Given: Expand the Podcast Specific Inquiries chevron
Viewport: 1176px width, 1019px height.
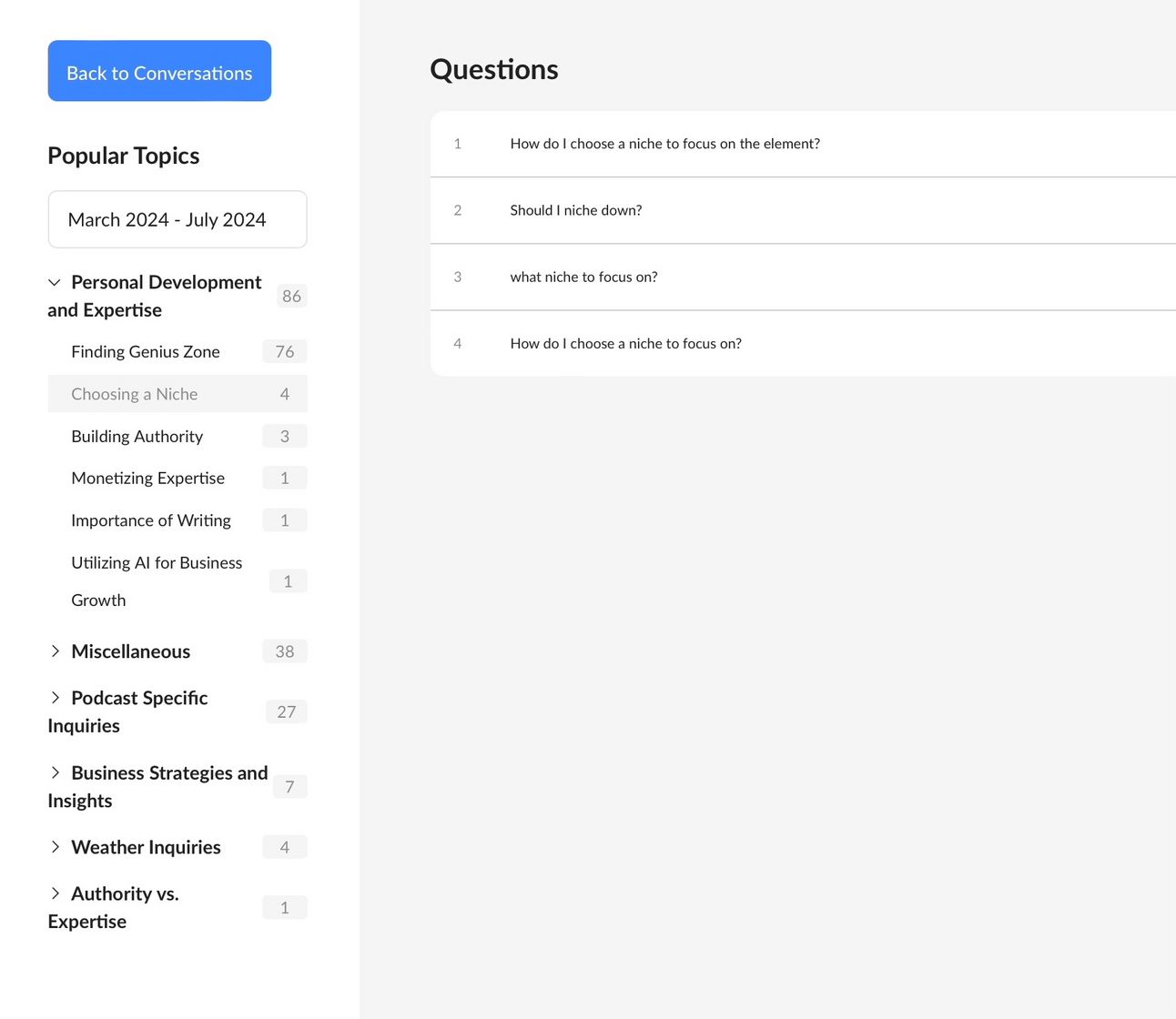Looking at the screenshot, I should pos(56,698).
